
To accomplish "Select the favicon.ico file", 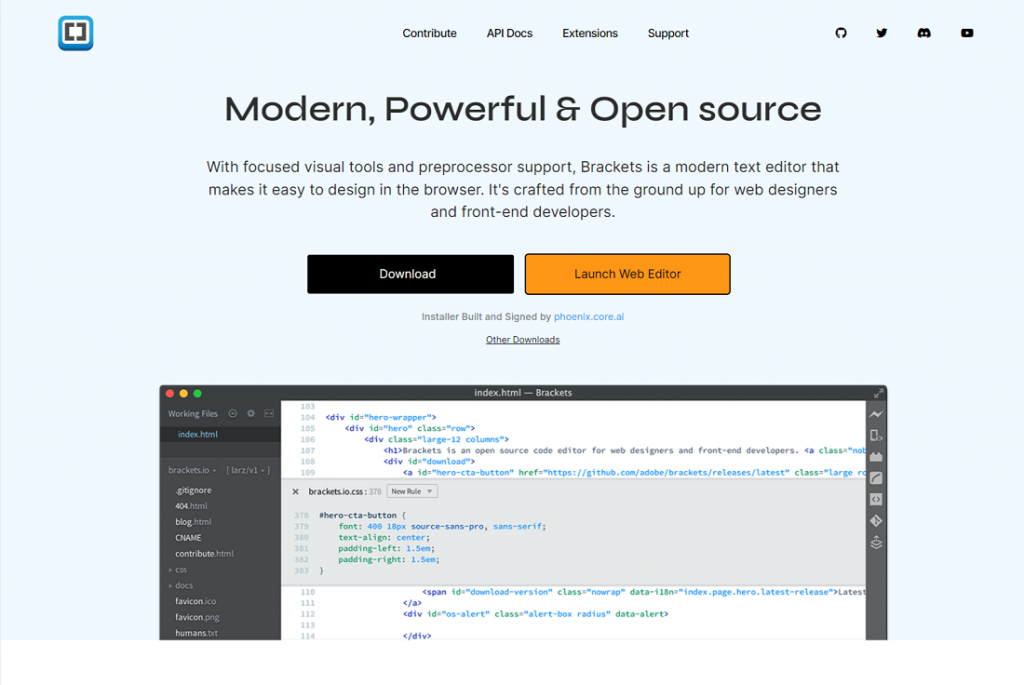I will point(195,601).
